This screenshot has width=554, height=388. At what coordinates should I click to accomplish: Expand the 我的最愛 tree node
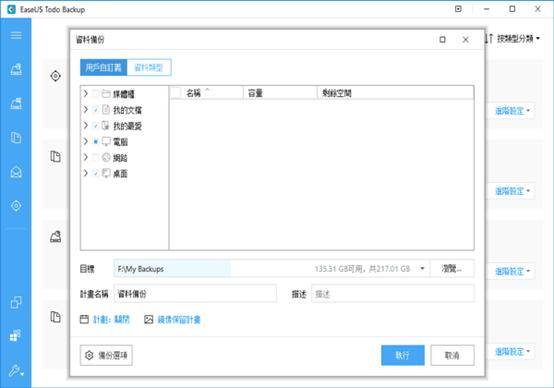[86, 125]
